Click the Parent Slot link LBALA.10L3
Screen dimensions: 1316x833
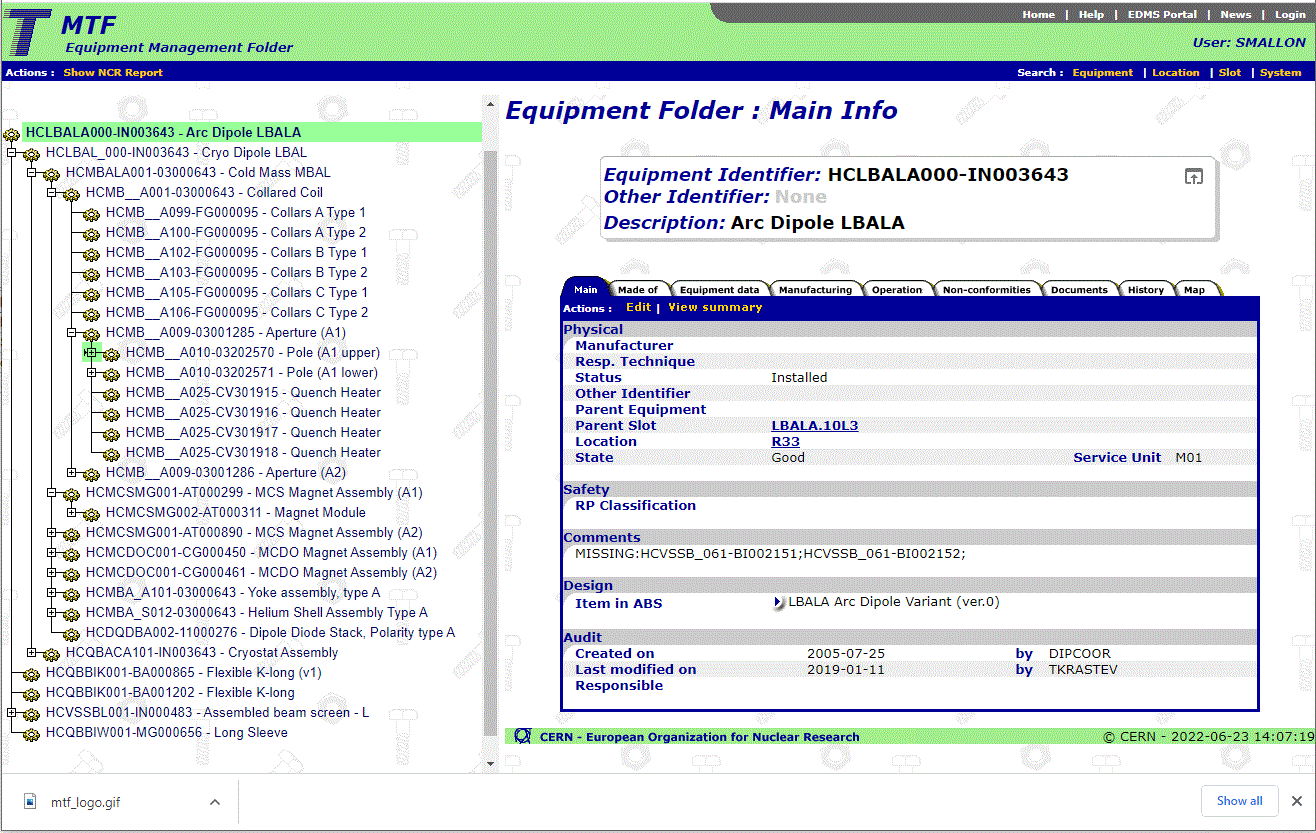(x=814, y=425)
